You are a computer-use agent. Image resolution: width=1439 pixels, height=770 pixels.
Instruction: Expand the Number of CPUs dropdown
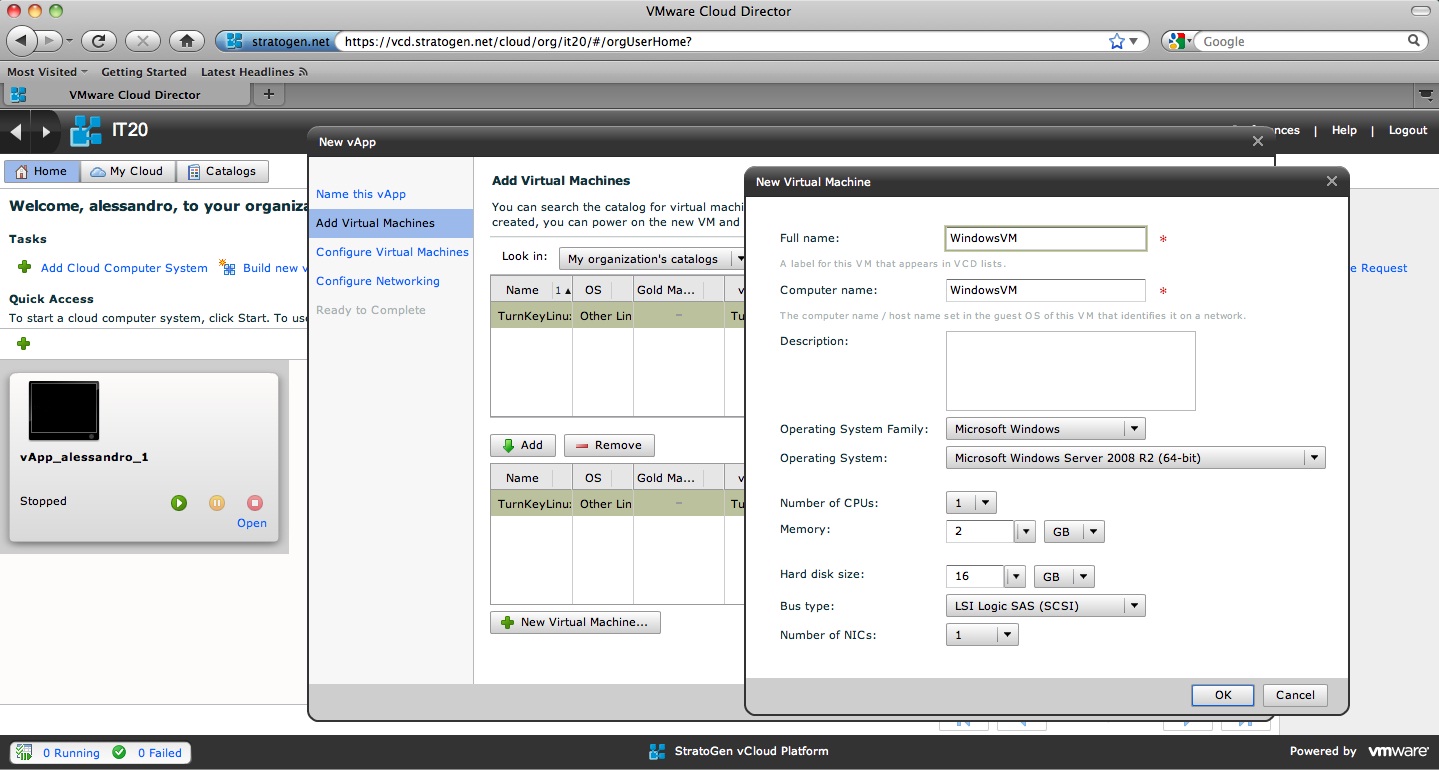(984, 503)
